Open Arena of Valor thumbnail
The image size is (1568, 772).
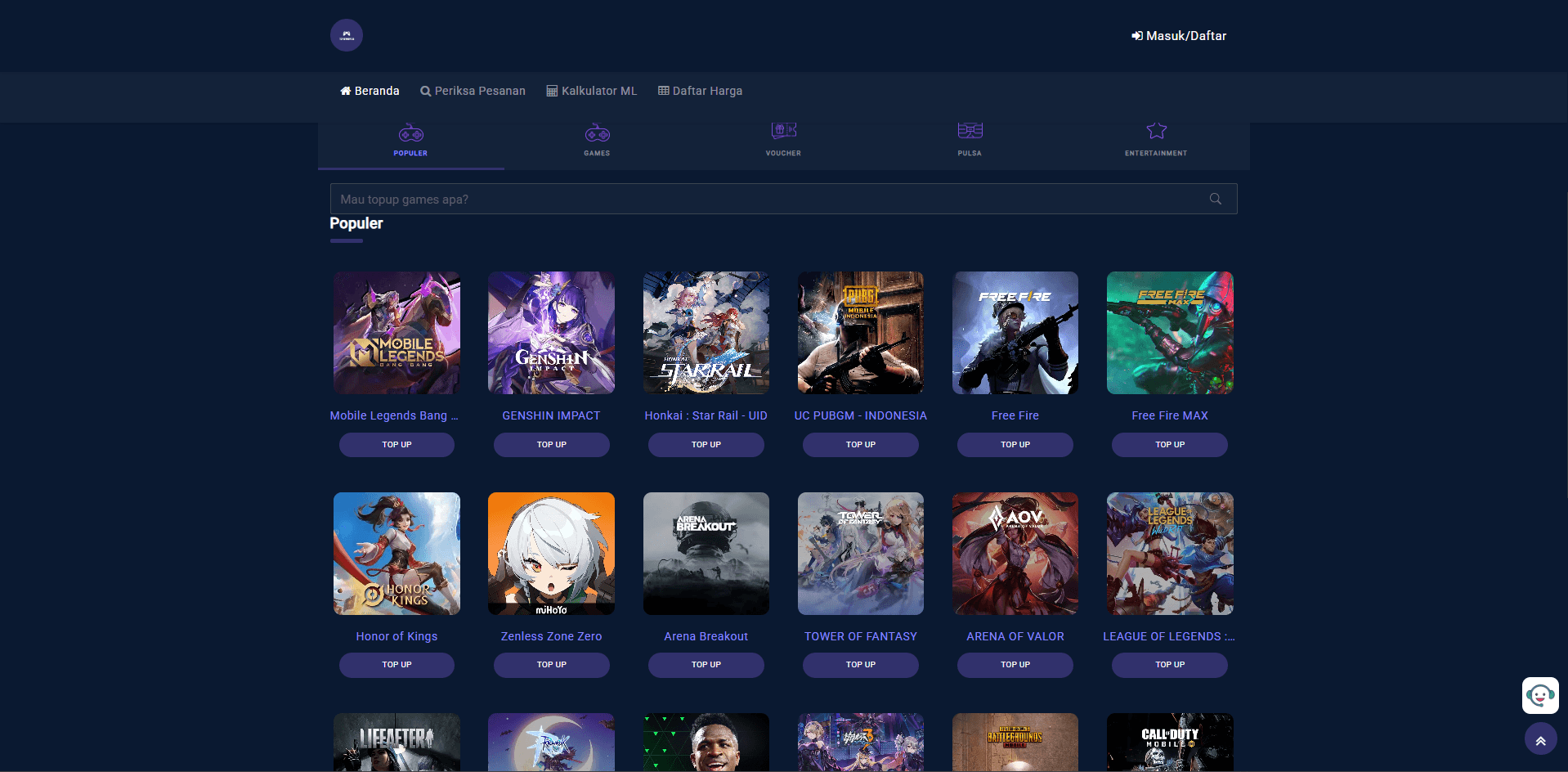pyautogui.click(x=1015, y=554)
